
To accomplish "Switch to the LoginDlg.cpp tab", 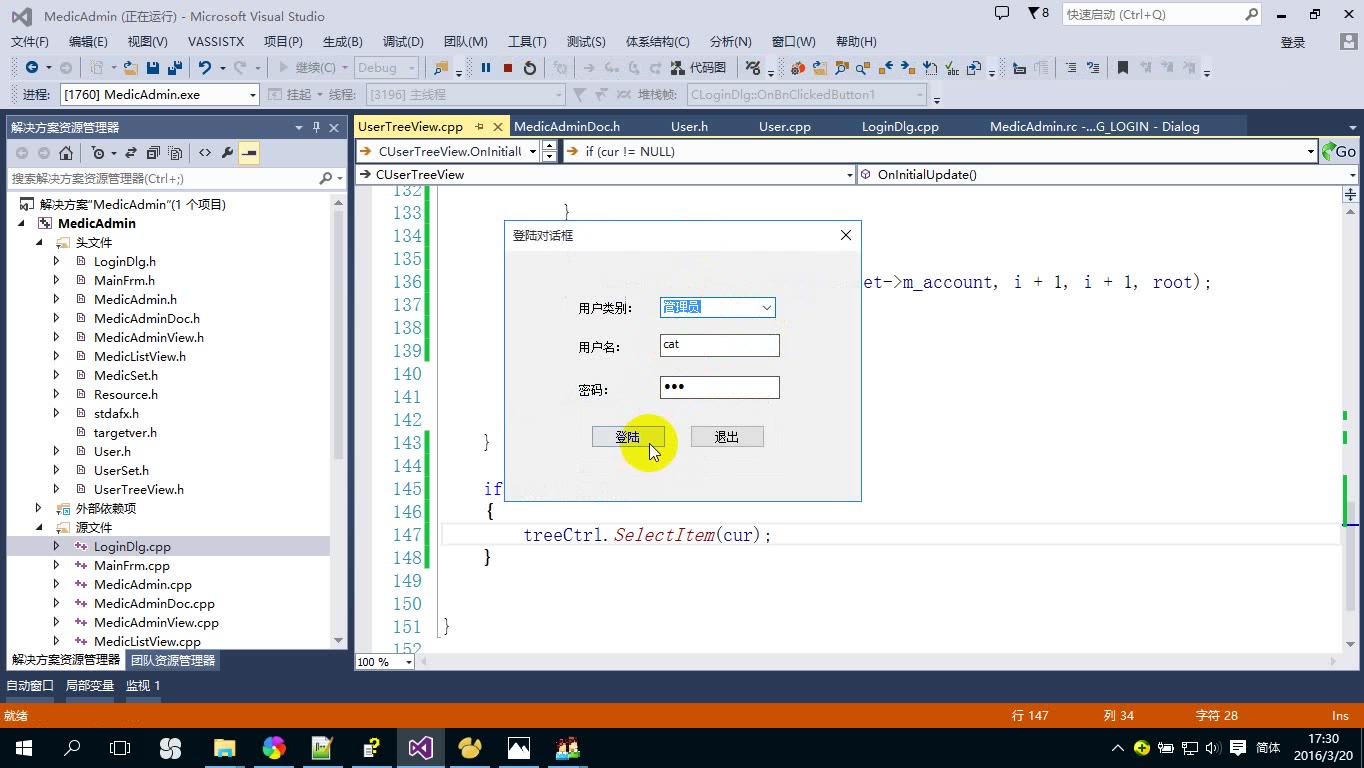I will [900, 126].
